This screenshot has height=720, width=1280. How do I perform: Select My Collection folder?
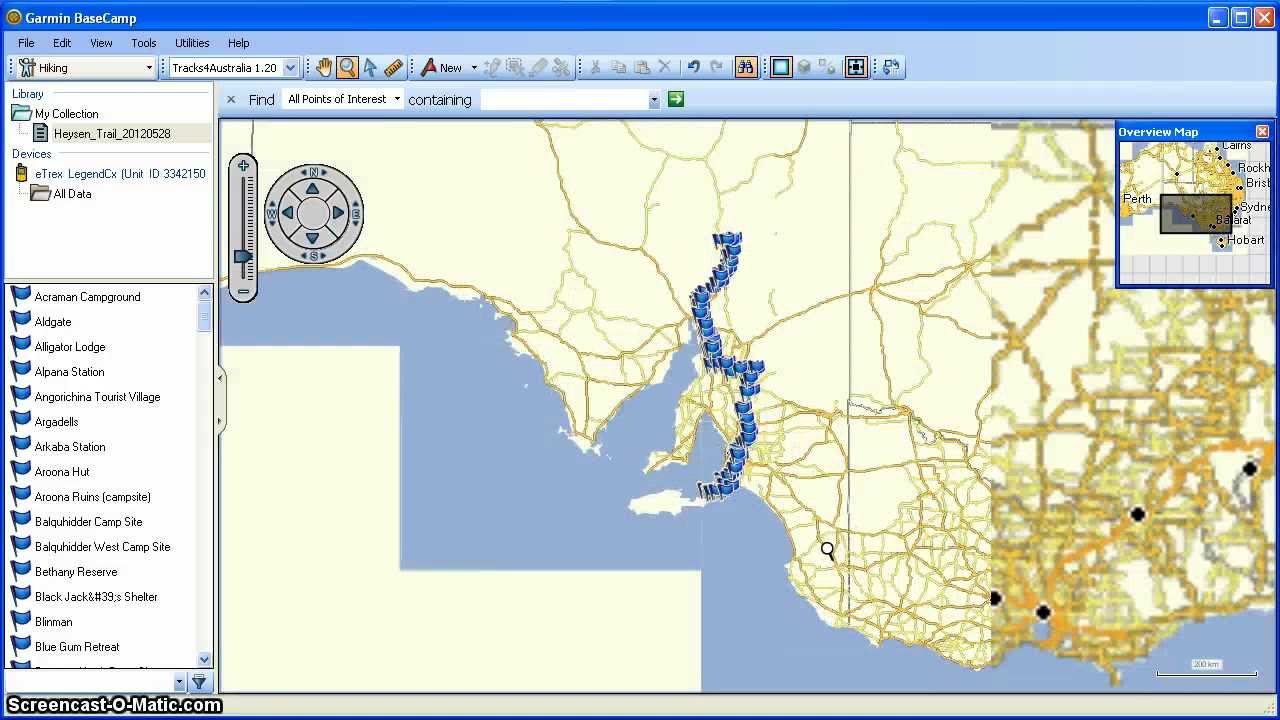point(66,114)
